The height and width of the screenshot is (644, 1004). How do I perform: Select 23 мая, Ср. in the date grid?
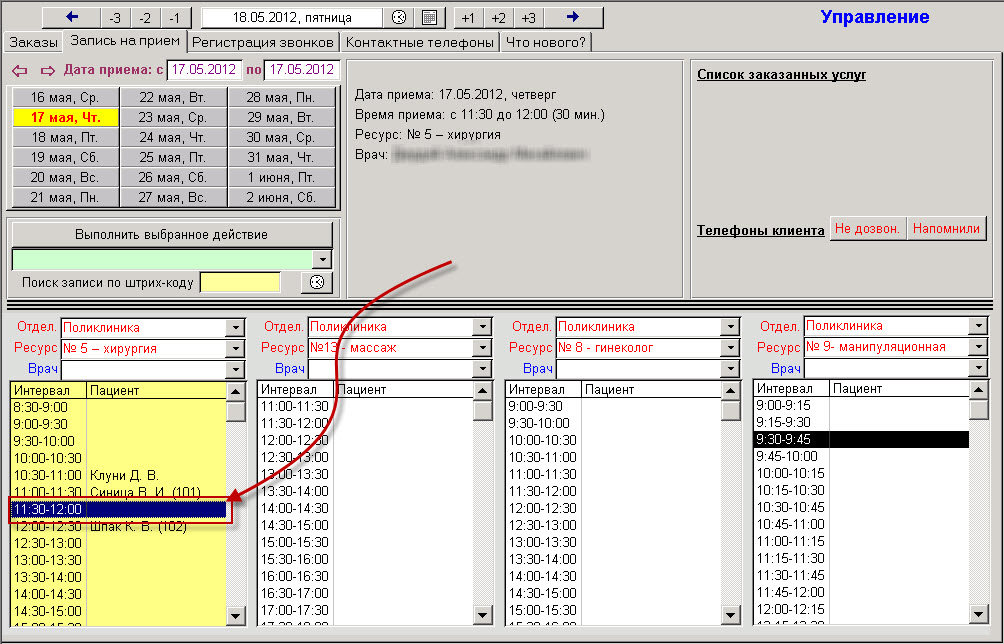pyautogui.click(x=173, y=118)
